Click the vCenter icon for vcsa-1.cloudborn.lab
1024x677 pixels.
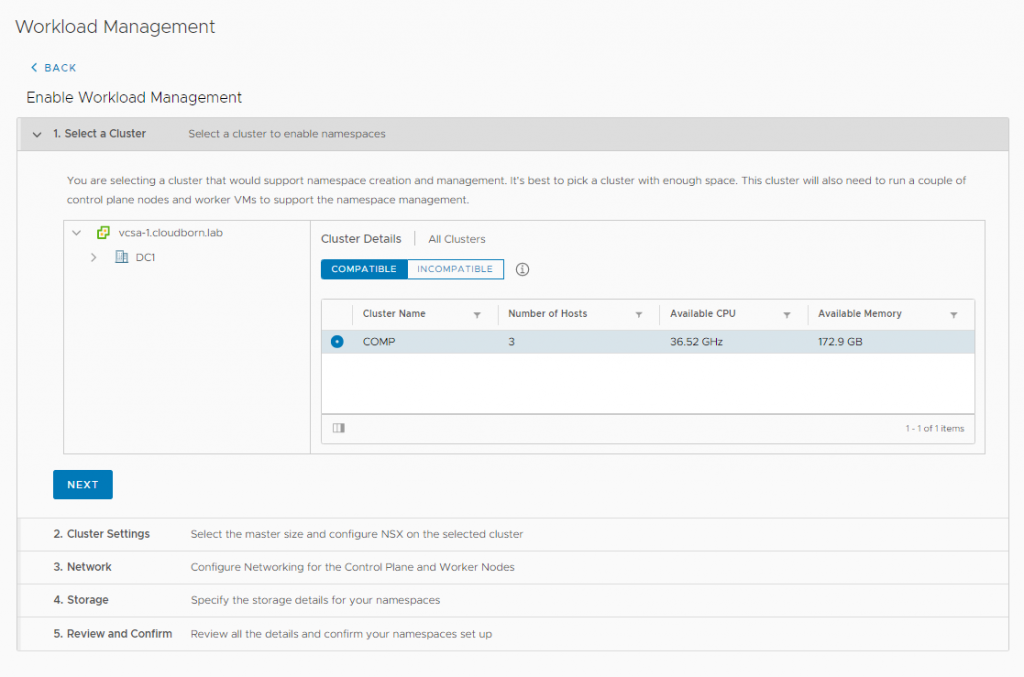click(103, 232)
